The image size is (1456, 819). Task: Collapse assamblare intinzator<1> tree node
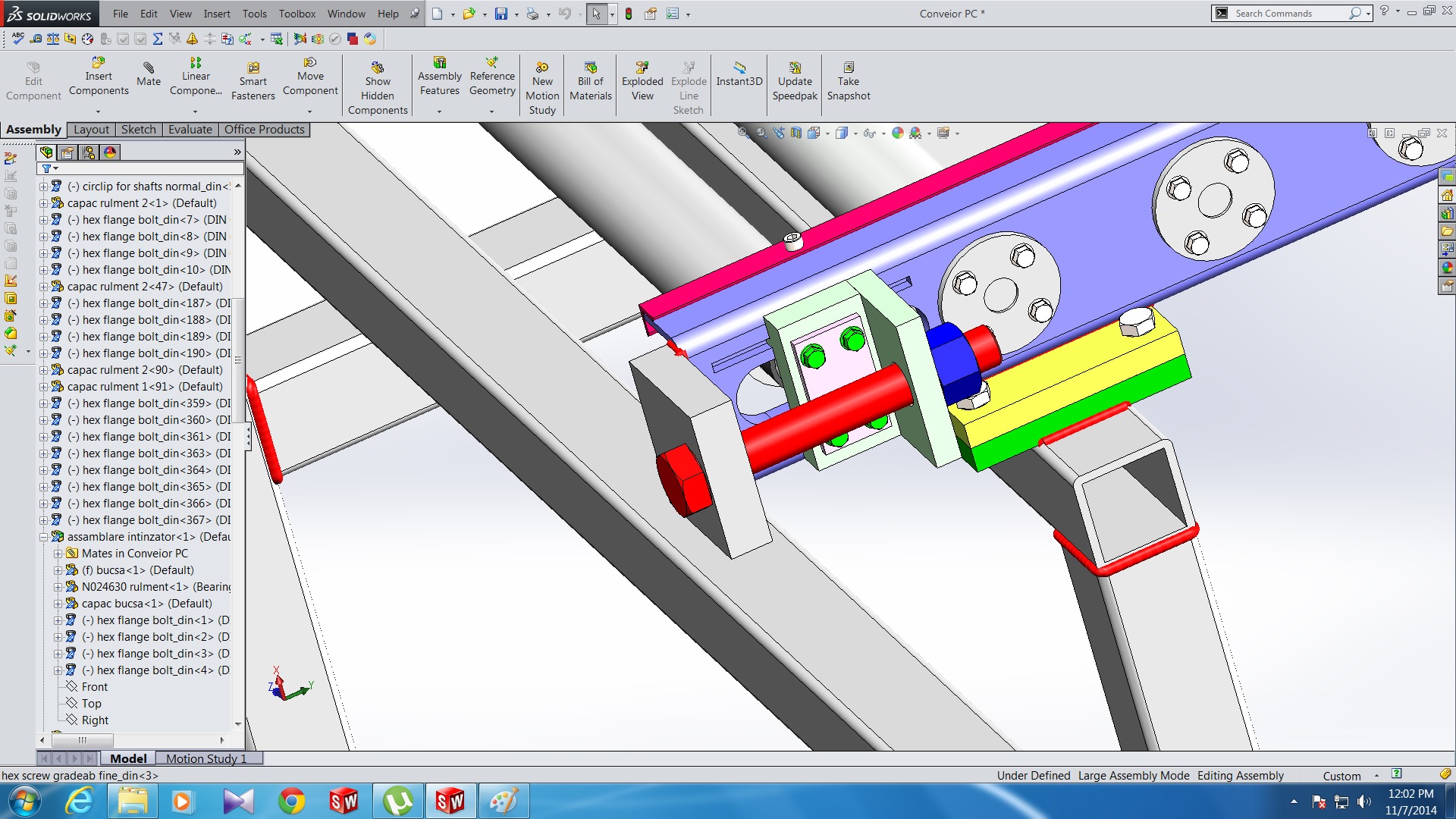[x=44, y=537]
